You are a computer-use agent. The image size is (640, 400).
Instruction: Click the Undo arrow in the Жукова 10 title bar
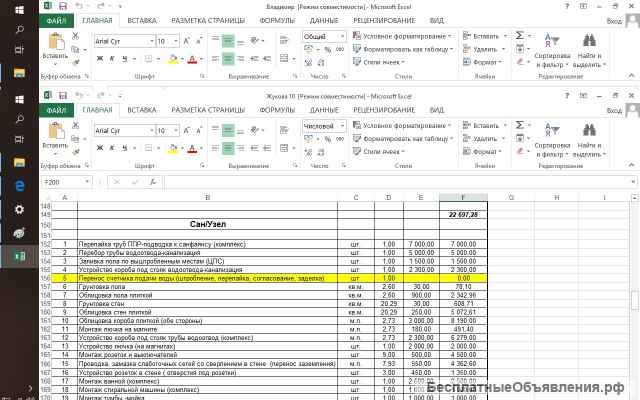(78, 95)
